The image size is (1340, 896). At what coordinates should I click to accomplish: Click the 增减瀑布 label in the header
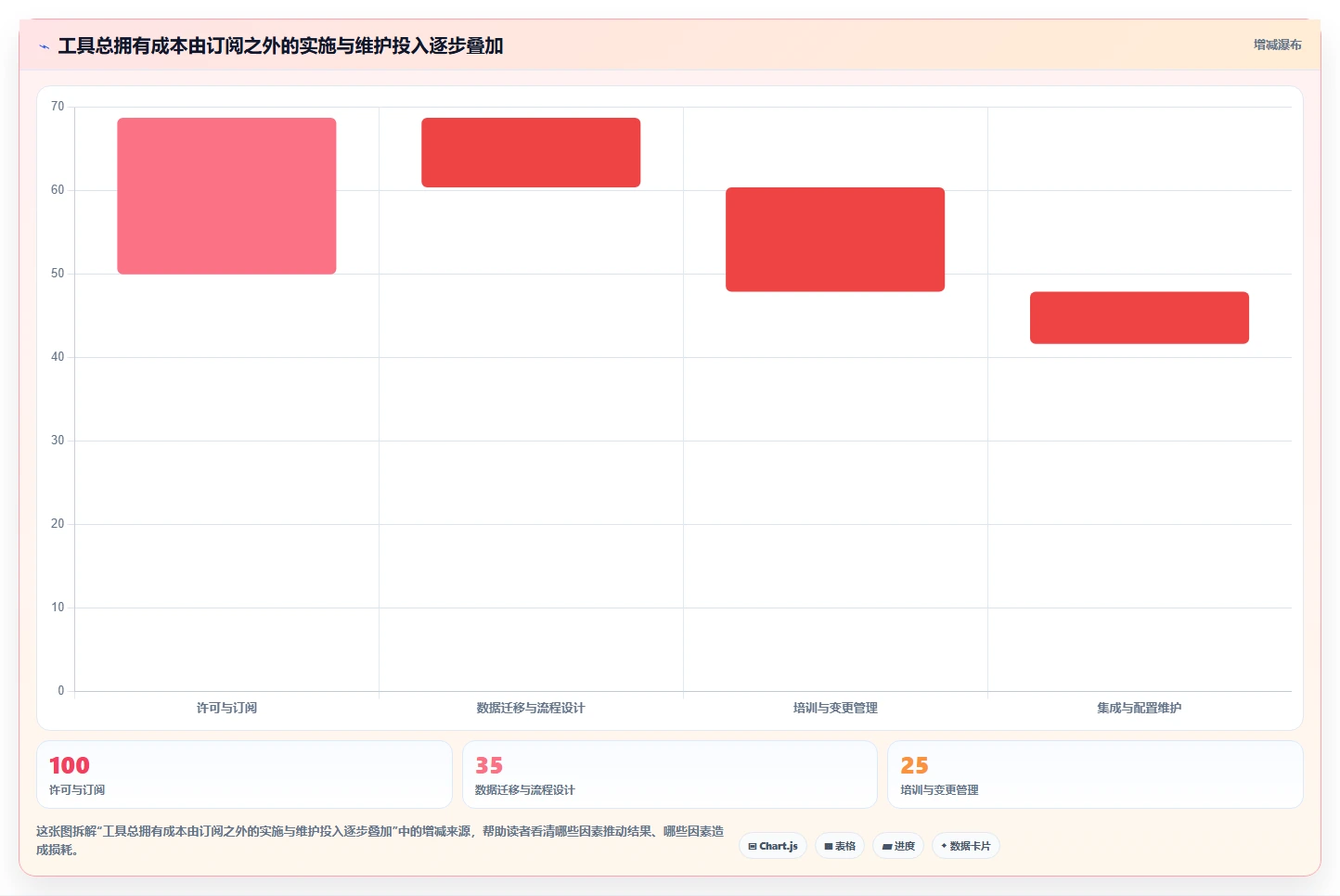[1277, 45]
